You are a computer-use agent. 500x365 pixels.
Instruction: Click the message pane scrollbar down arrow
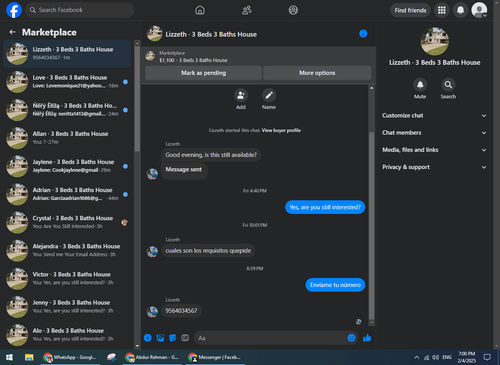pyautogui.click(x=372, y=323)
